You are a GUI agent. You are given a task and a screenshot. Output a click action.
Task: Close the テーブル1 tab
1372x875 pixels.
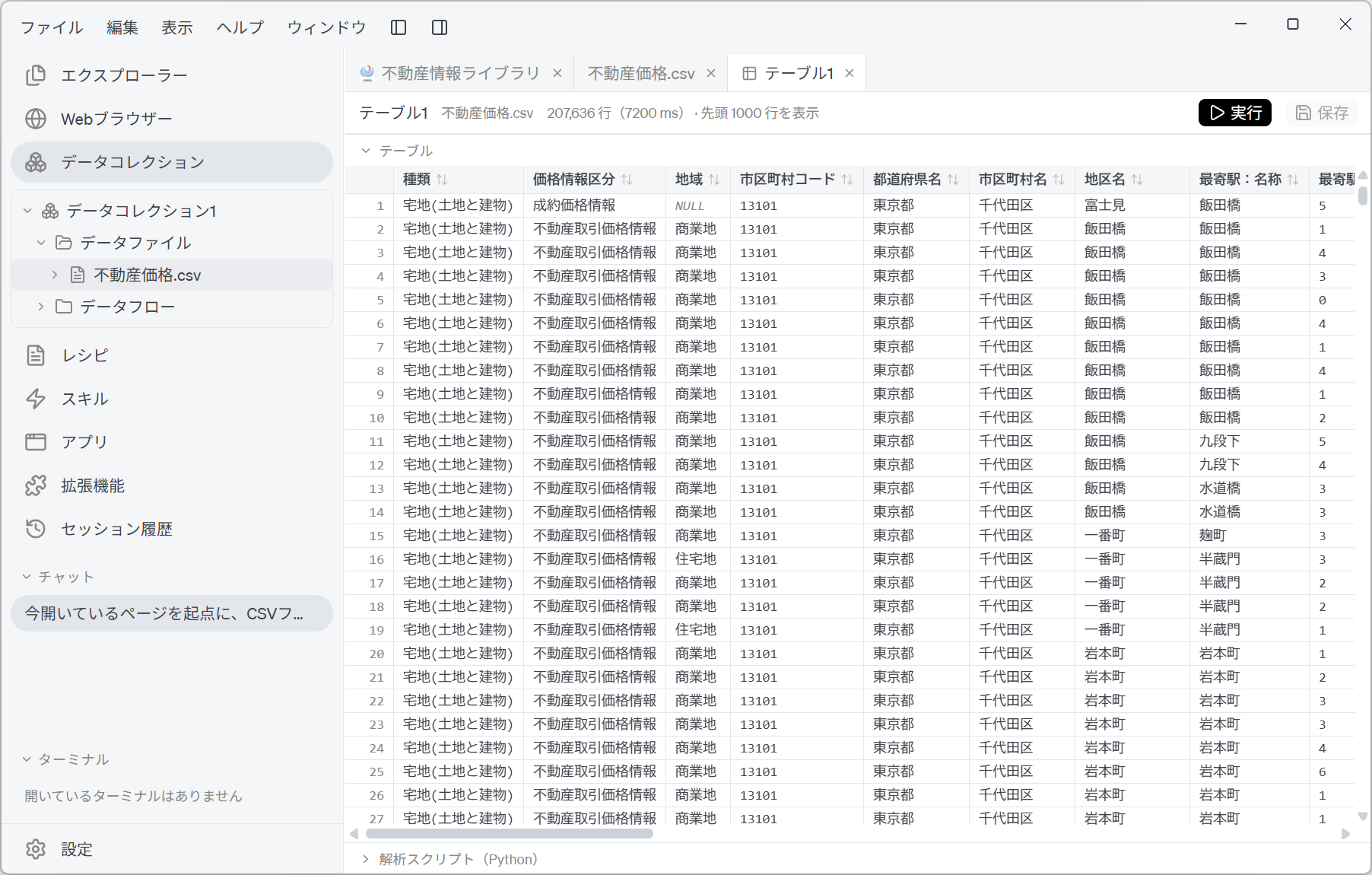coord(850,73)
